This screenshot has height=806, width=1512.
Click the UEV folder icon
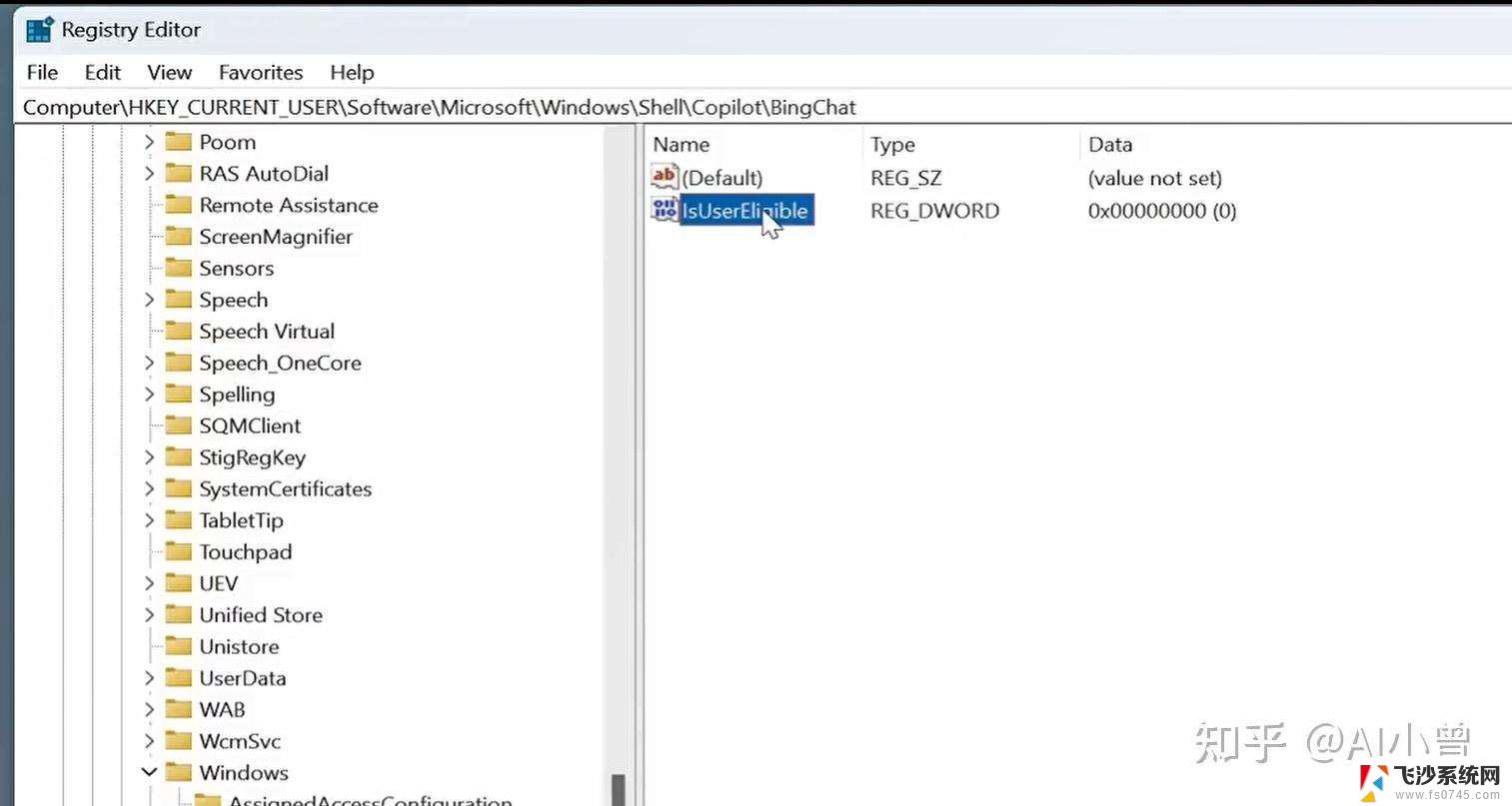178,583
